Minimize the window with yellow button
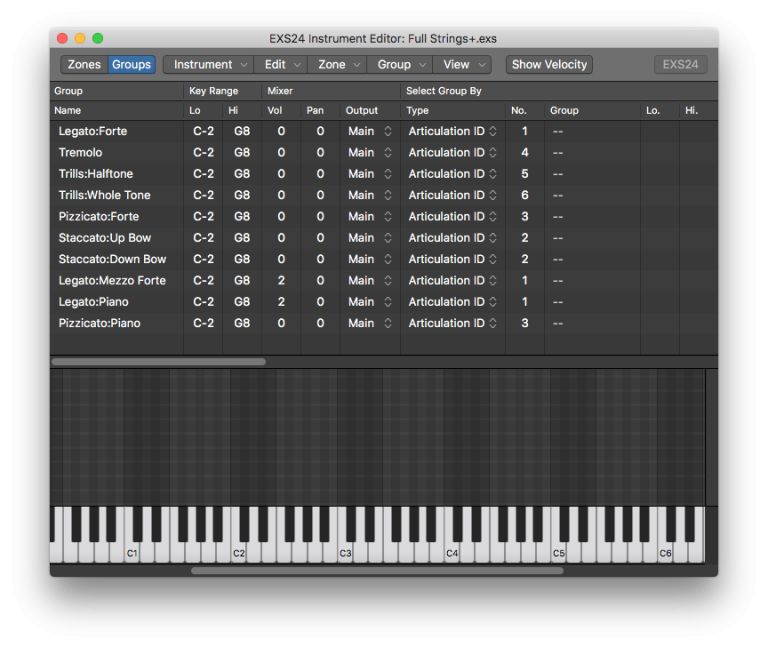This screenshot has height=648, width=768. pyautogui.click(x=80, y=38)
